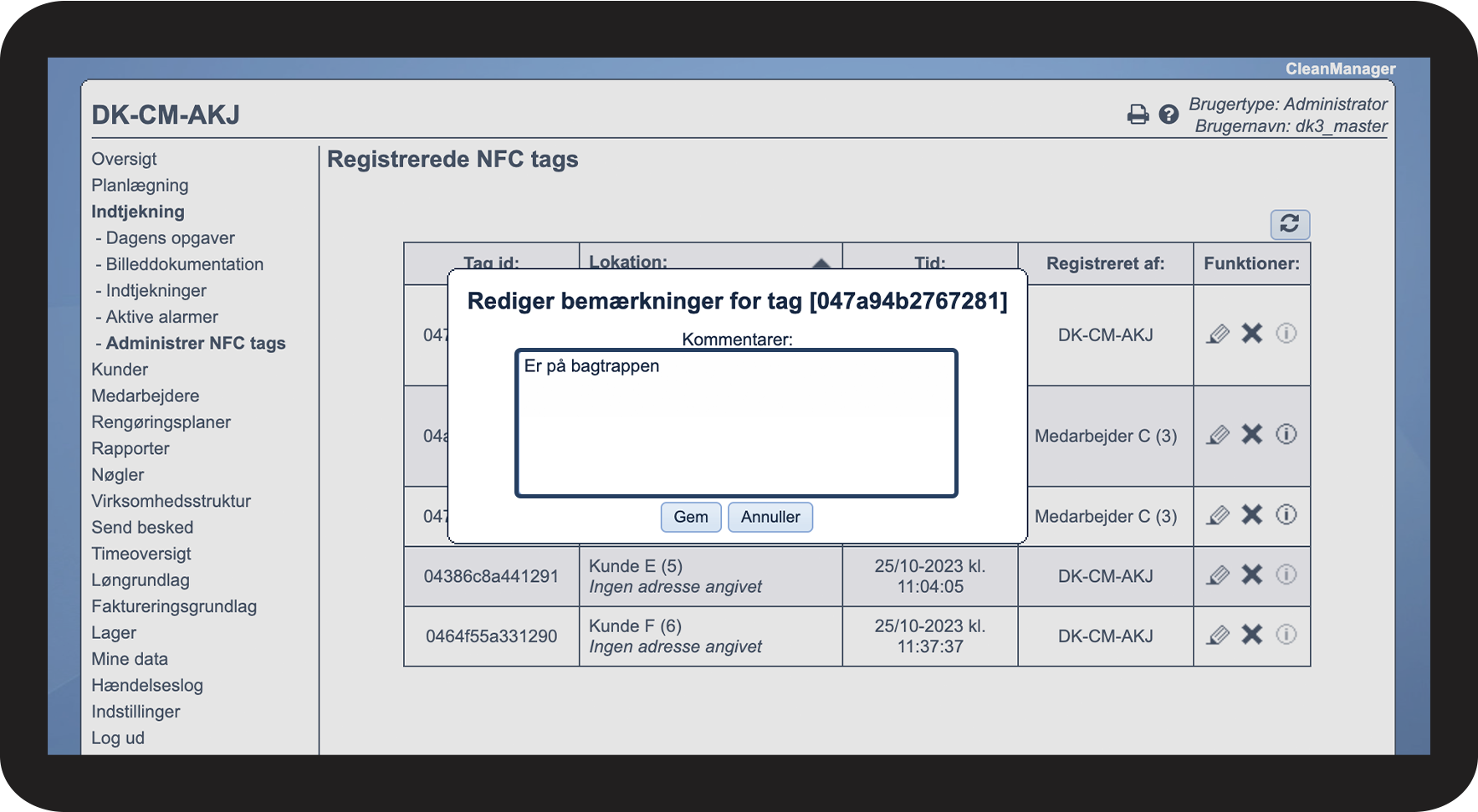Click pencil icon for tag 0464f55a331290
The image size is (1478, 812).
coord(1218,636)
